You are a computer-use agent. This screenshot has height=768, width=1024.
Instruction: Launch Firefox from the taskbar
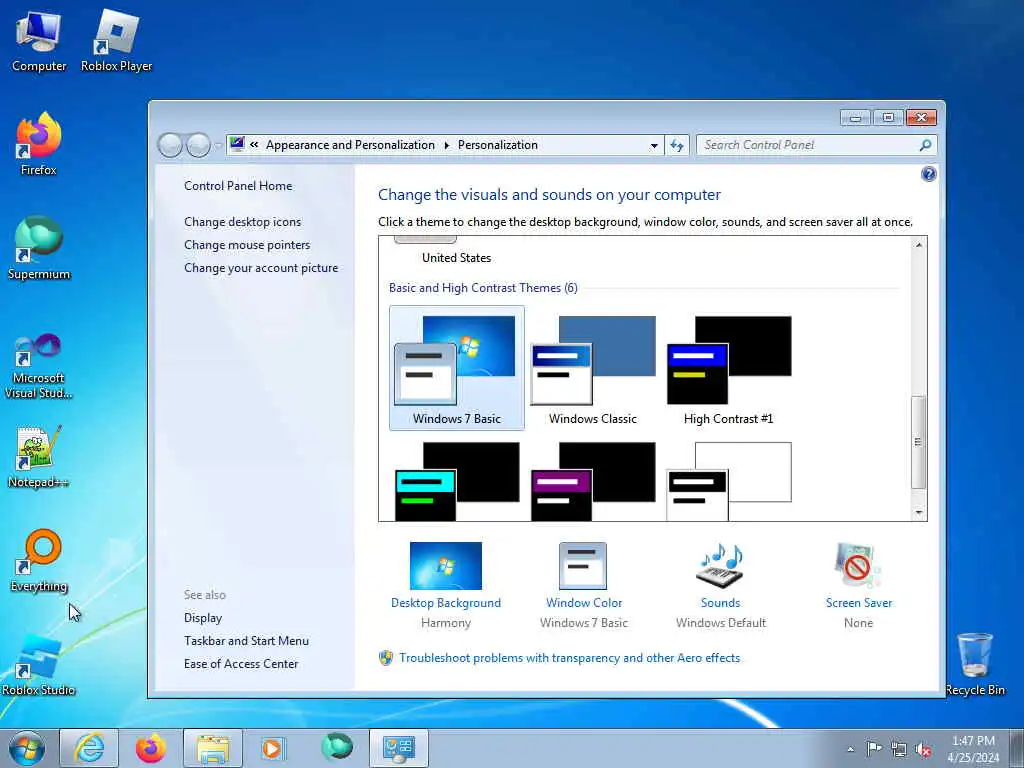(151, 748)
